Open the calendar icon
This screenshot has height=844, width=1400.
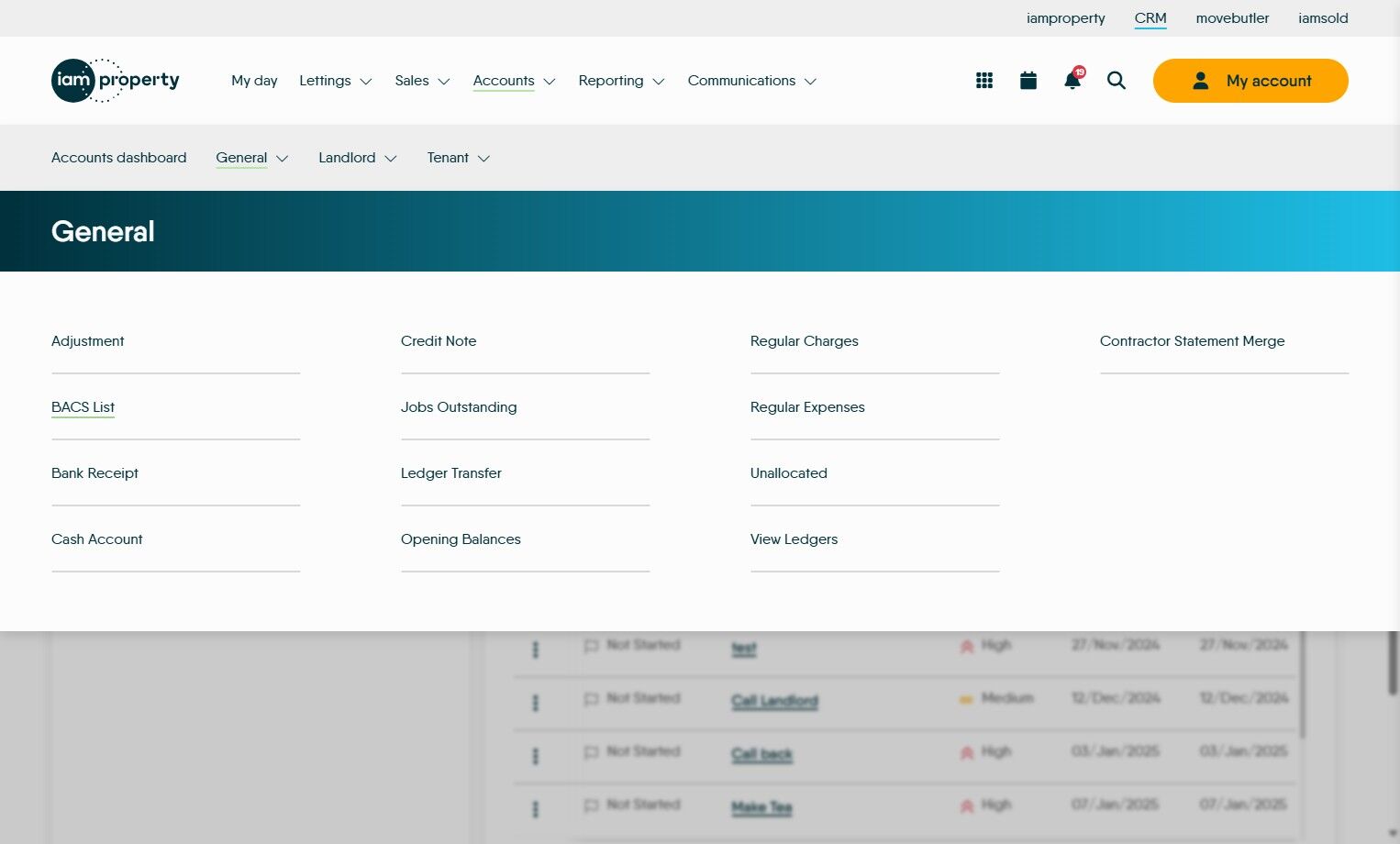pos(1028,81)
